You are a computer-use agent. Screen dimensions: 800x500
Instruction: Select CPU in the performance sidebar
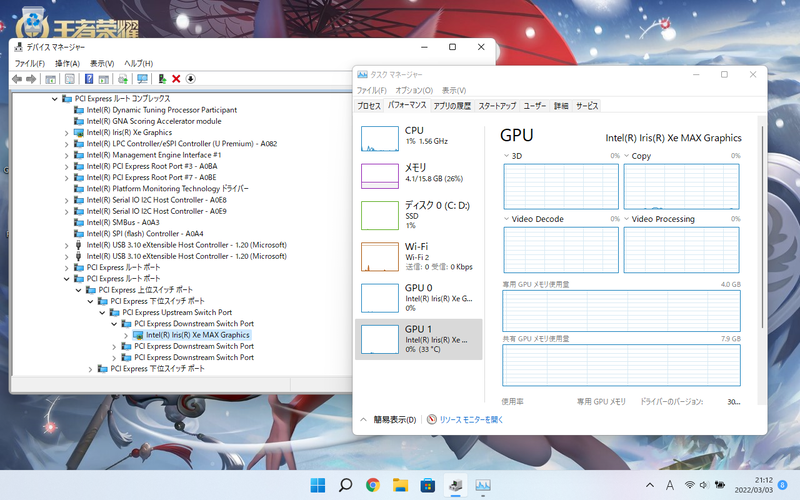[418, 139]
